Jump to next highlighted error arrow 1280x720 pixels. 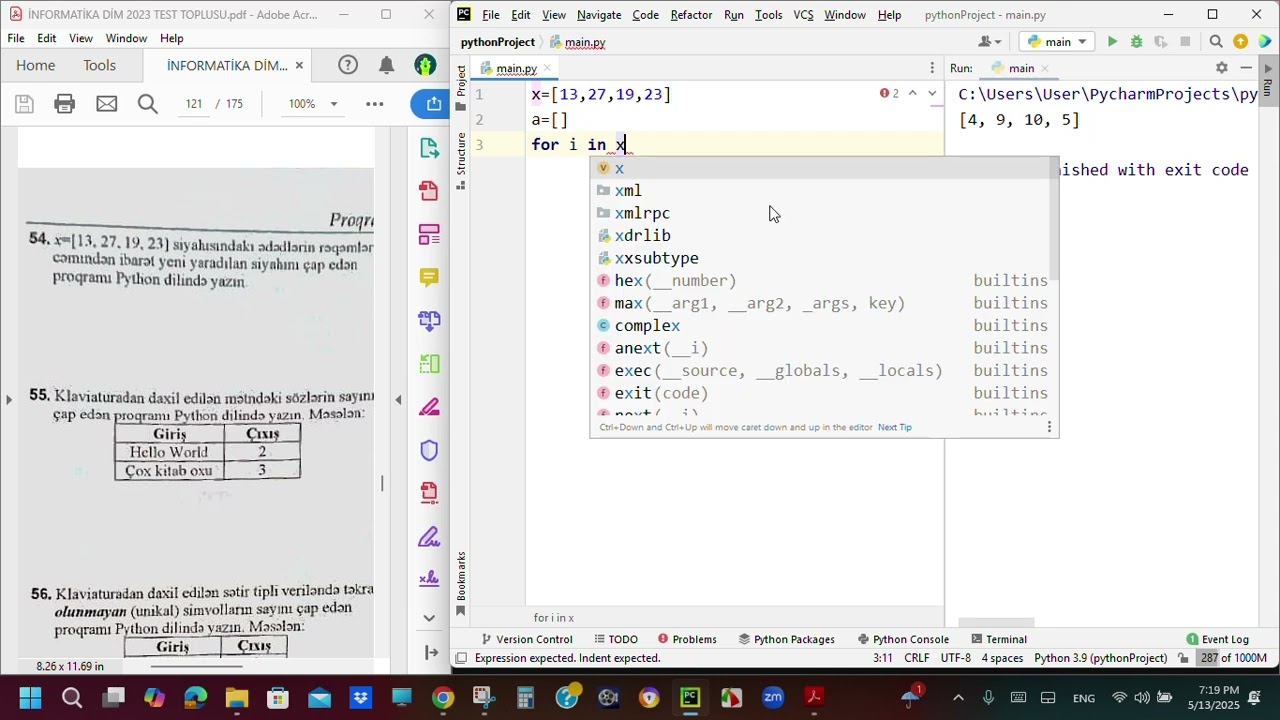point(932,93)
